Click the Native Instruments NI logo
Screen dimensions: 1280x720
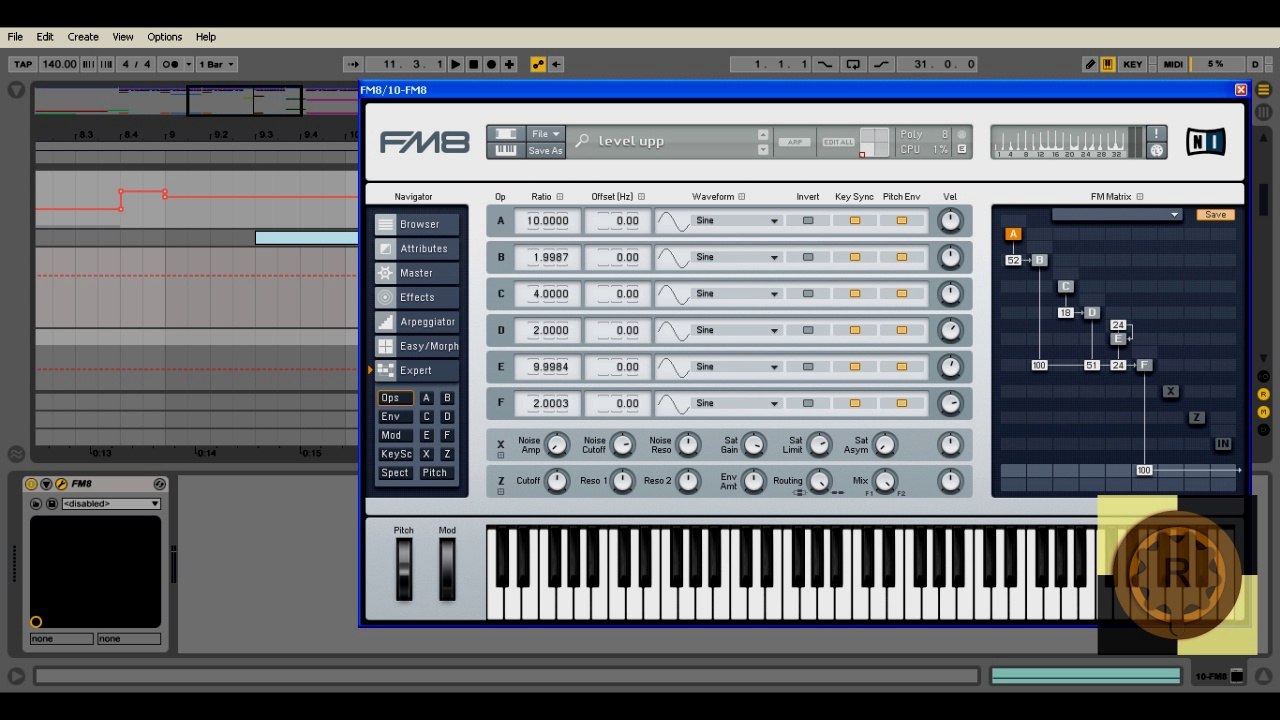(x=1205, y=142)
